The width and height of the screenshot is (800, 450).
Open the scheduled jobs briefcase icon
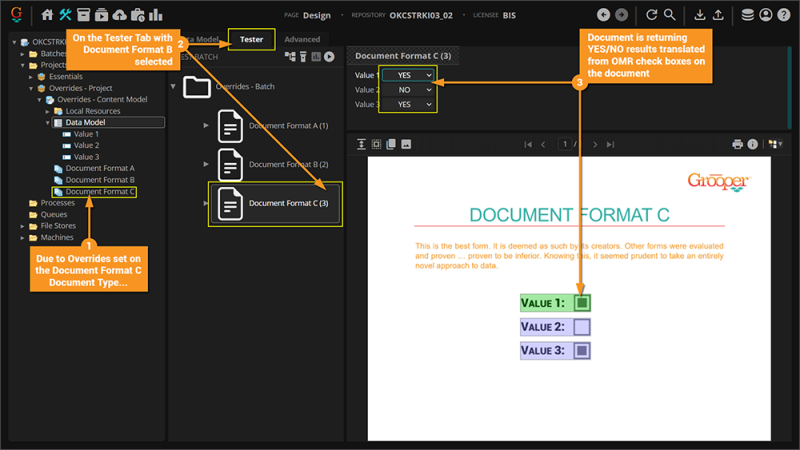(138, 15)
